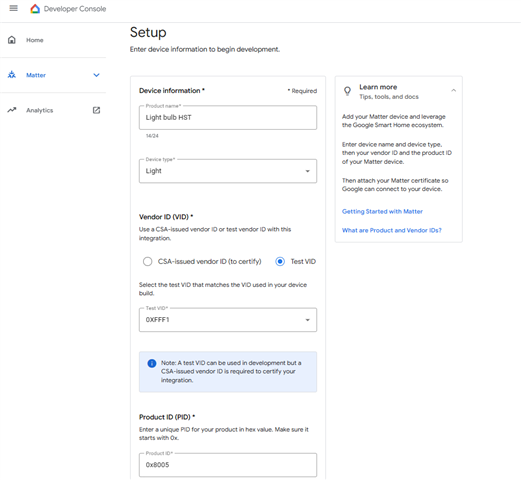Click the Product ID input field
Image resolution: width=521 pixels, height=480 pixels.
point(228,465)
